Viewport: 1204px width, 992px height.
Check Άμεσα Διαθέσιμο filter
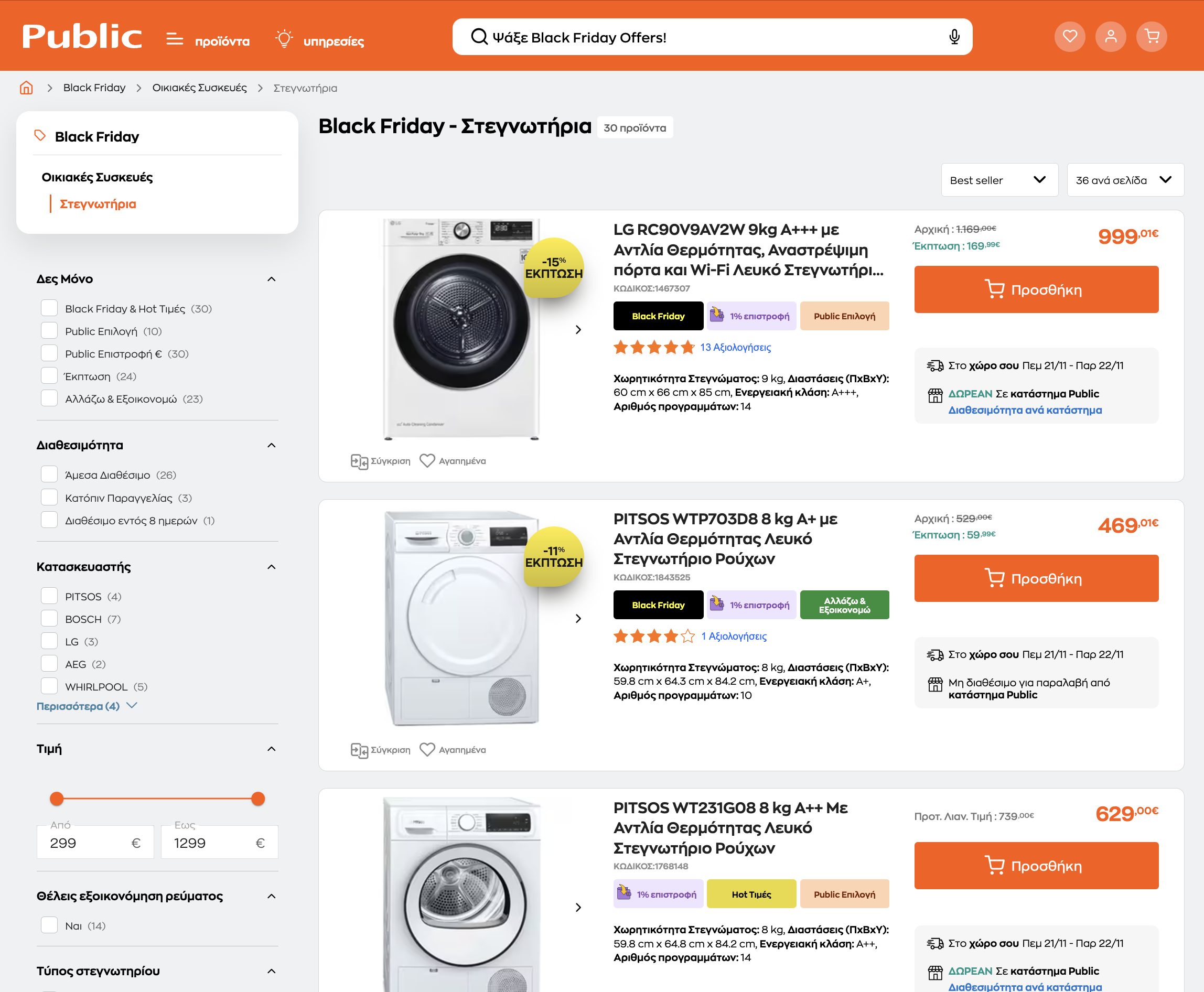tap(49, 475)
